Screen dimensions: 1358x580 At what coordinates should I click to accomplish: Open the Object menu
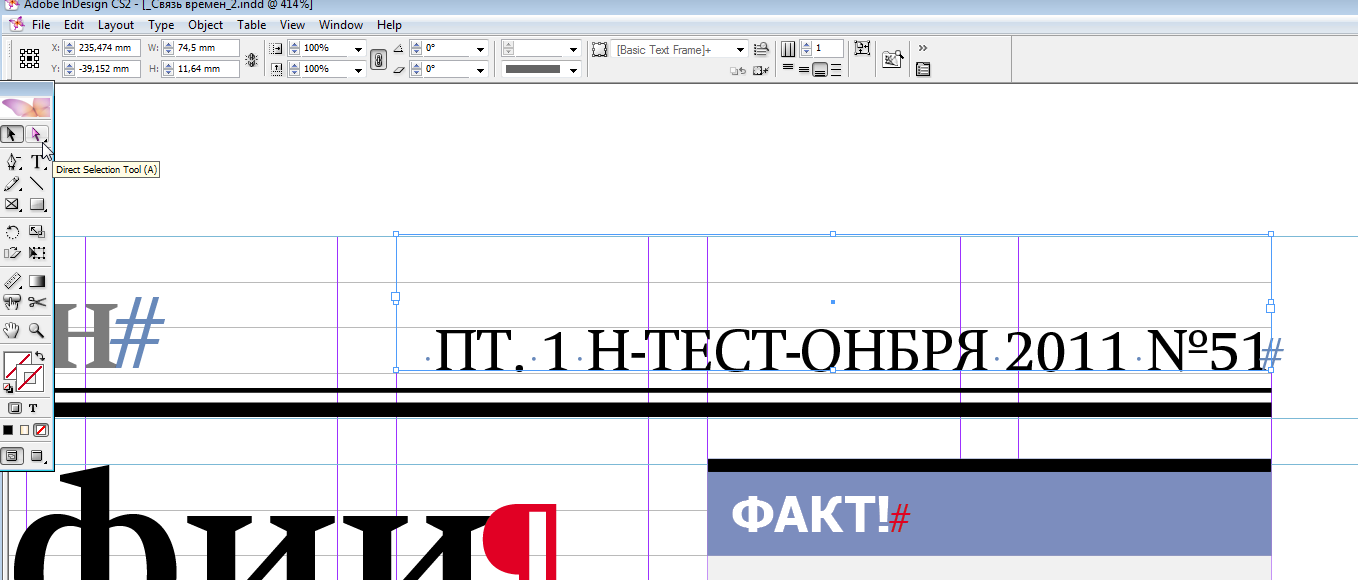[x=206, y=25]
